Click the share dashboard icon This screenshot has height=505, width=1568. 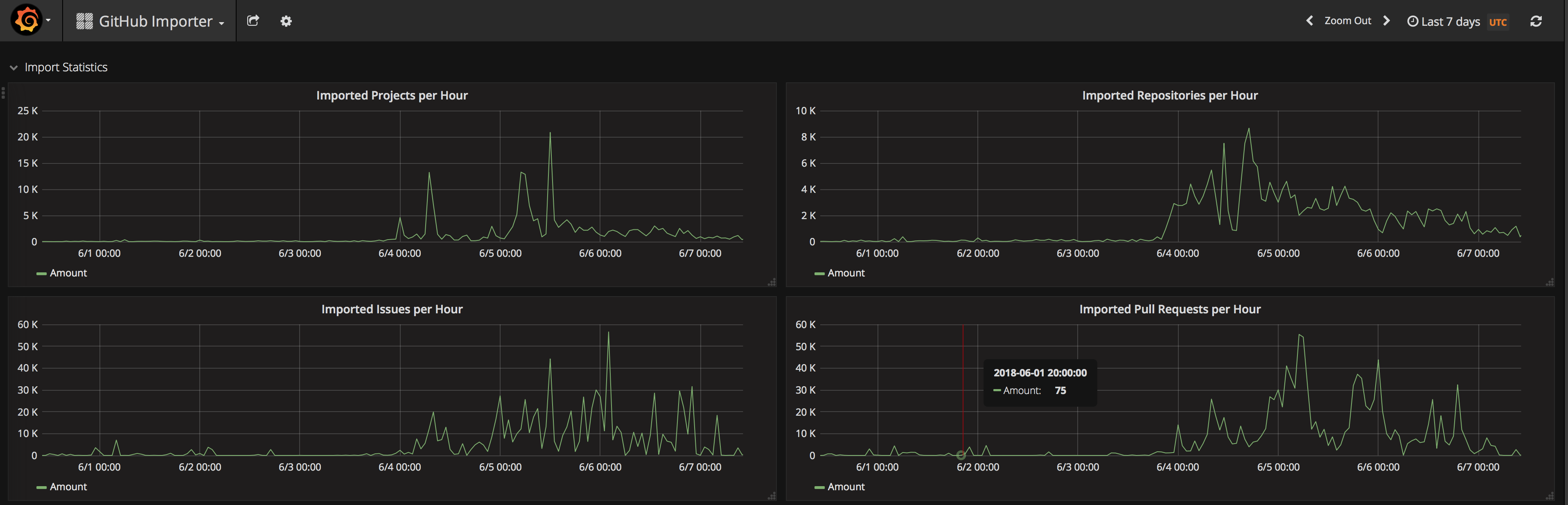coord(253,21)
